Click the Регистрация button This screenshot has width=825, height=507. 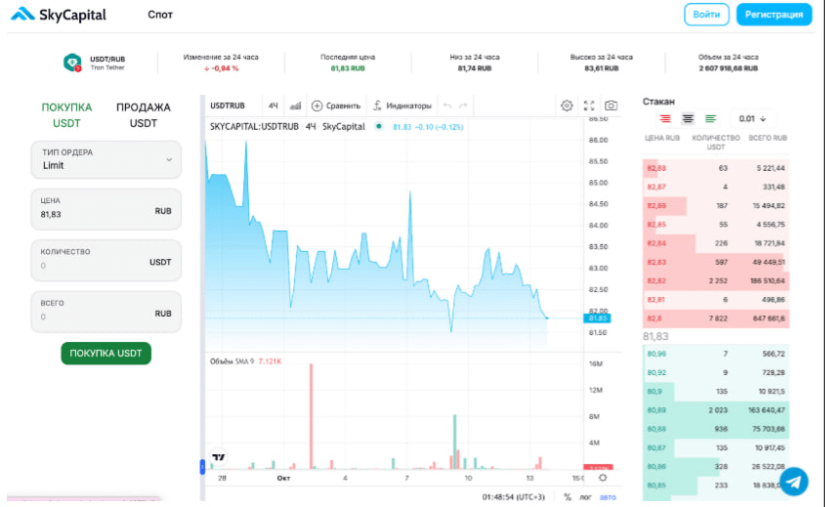pyautogui.click(x=773, y=15)
